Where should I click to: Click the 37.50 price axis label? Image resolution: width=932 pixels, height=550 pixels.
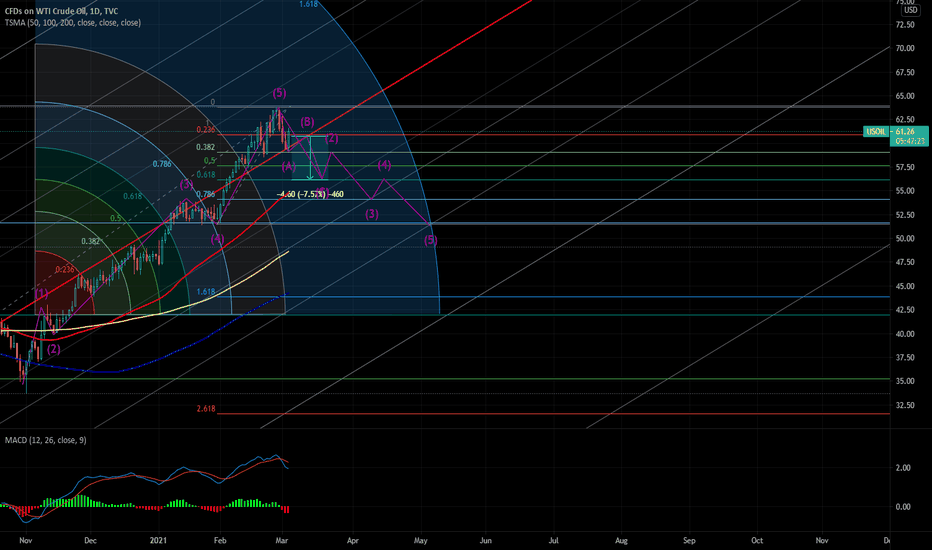tap(905, 357)
